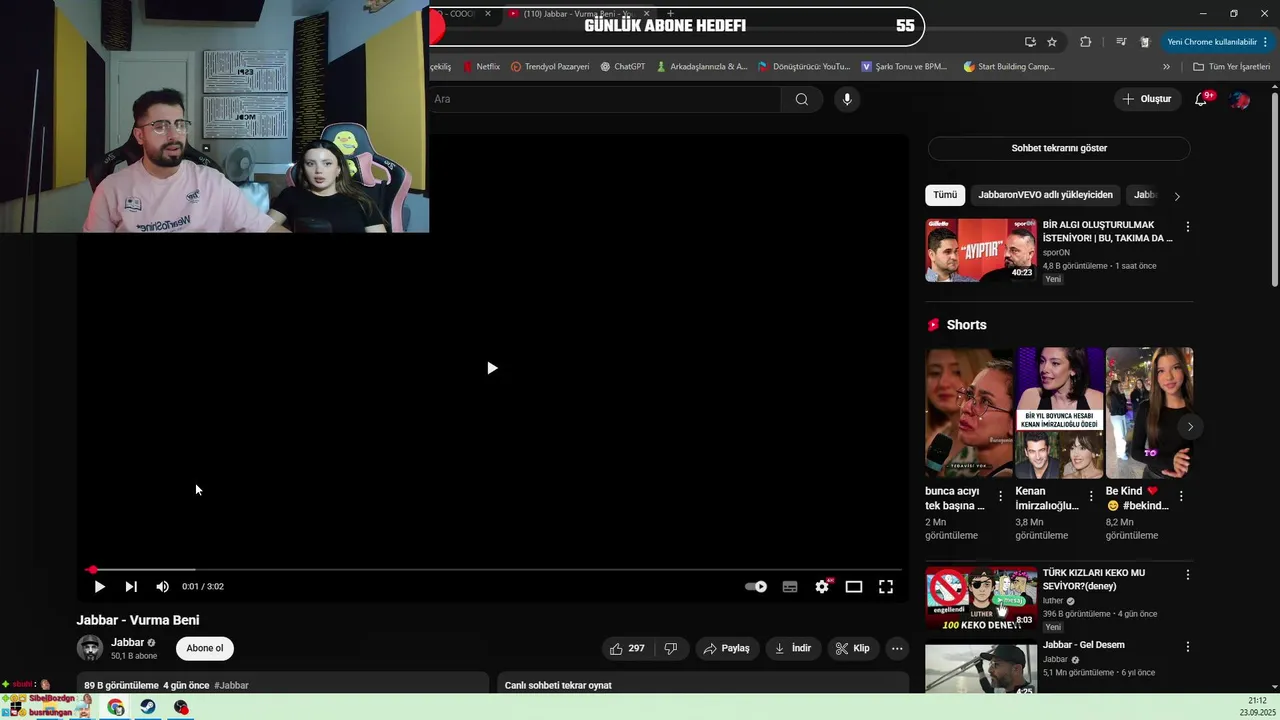Play the video with the bottom-left play button
Image resolution: width=1280 pixels, height=720 pixels.
click(99, 587)
